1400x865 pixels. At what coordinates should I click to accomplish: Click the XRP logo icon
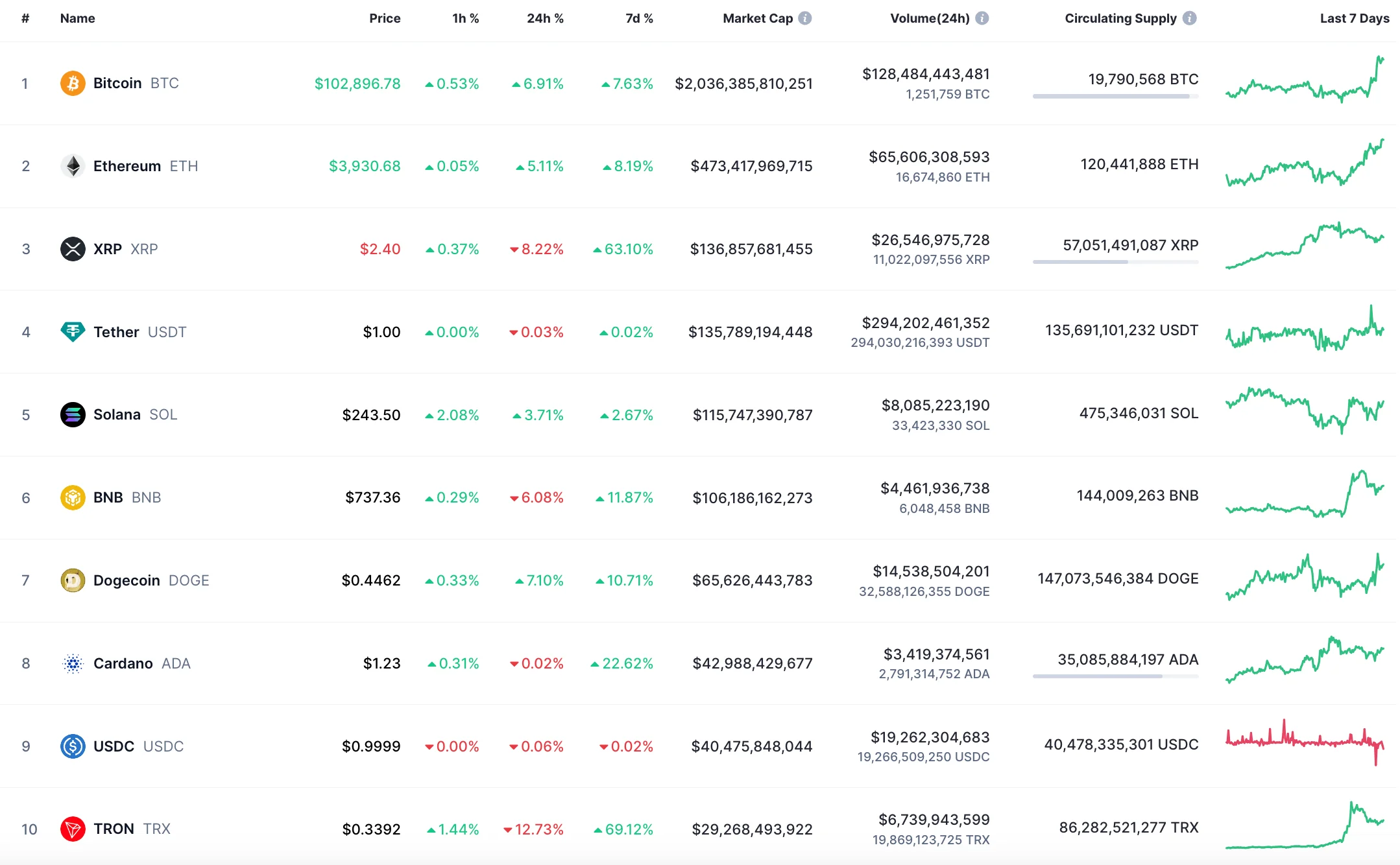pyautogui.click(x=73, y=249)
